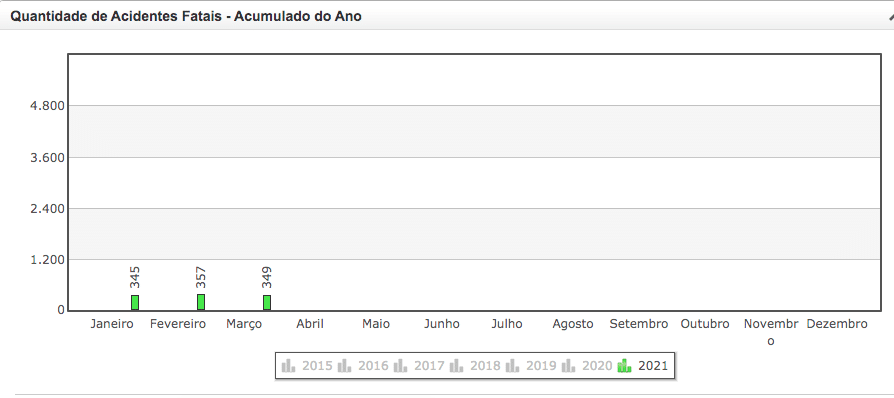Enable the 2020 series label in legend
894x398 pixels.
click(x=597, y=366)
